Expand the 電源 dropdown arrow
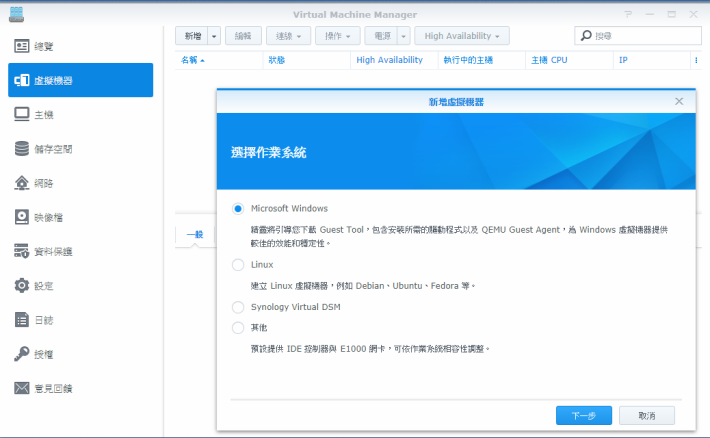The height and width of the screenshot is (438, 710). click(x=403, y=36)
